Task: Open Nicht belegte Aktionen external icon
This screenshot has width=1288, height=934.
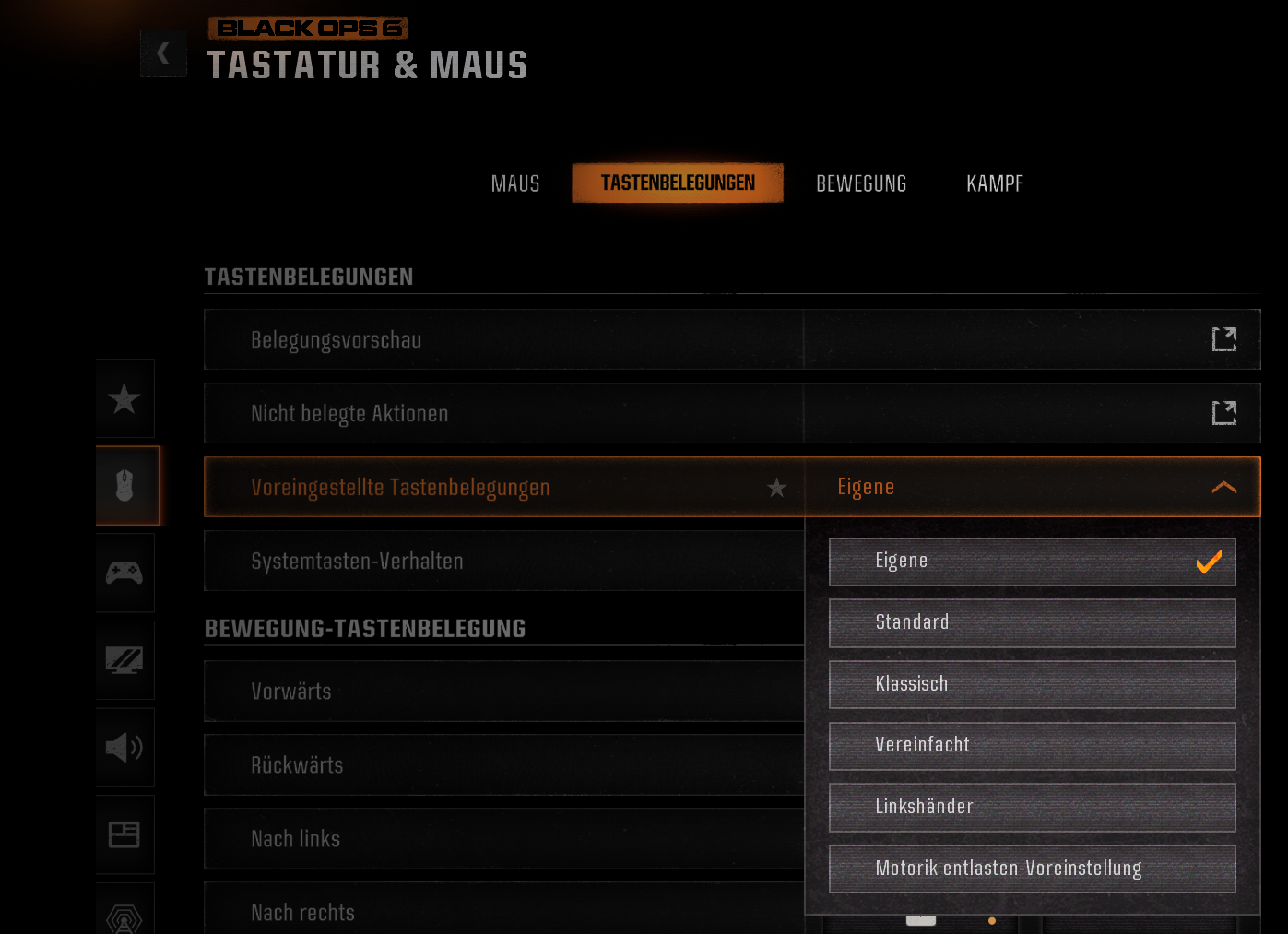Action: point(1223,413)
